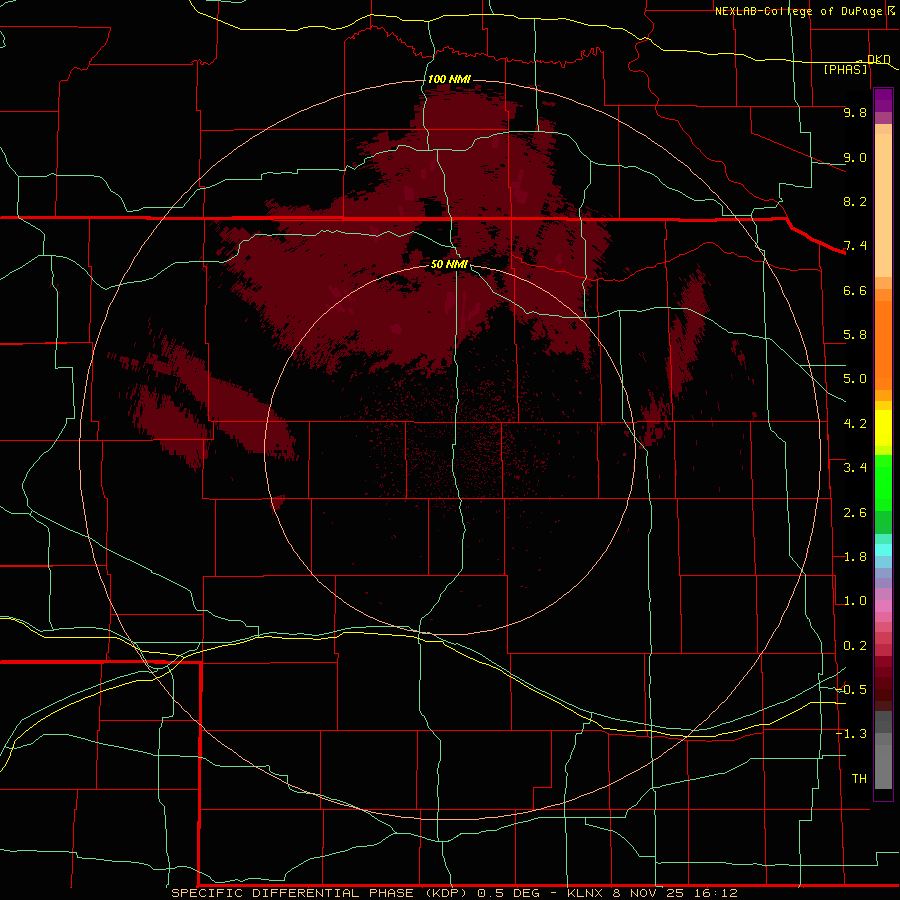The image size is (900, 900).
Task: Click the 7.4 scale value
Action: point(855,246)
